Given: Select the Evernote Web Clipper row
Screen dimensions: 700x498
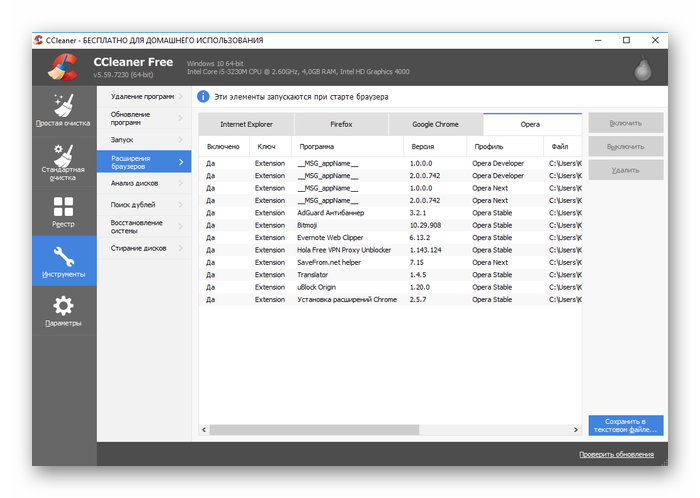Looking at the screenshot, I should pyautogui.click(x=390, y=238).
